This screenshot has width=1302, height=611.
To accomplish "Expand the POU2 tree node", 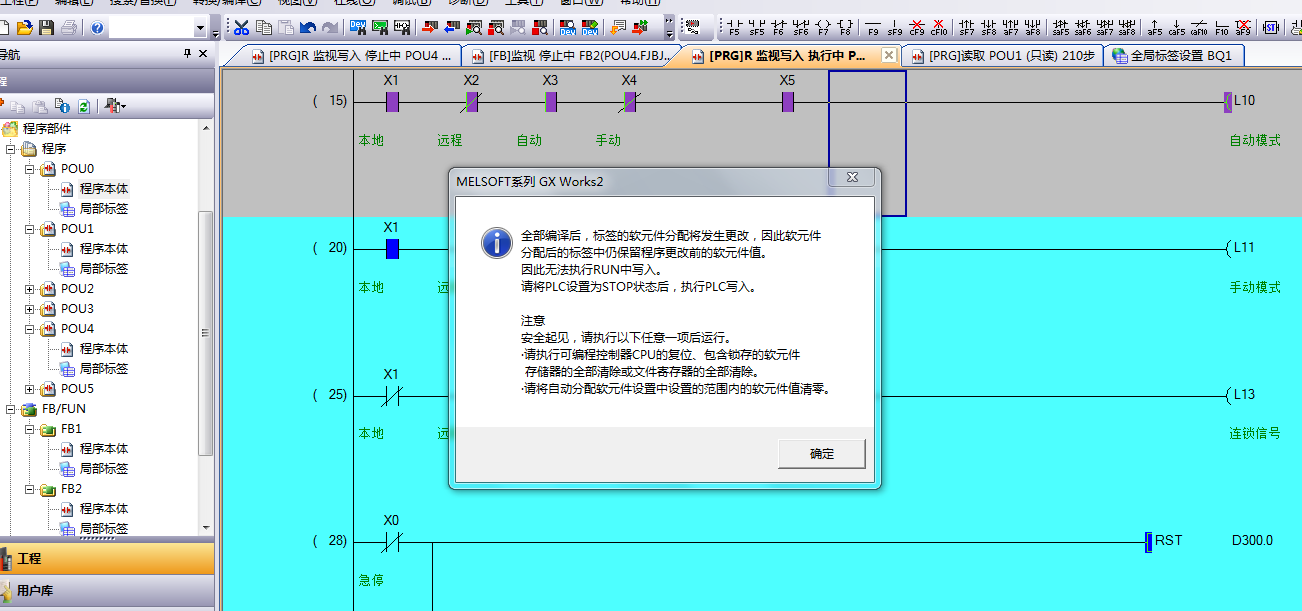I will click(30, 289).
